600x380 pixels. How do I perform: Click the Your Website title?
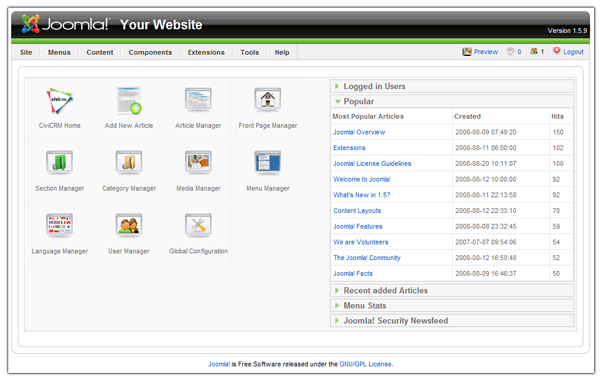point(161,24)
